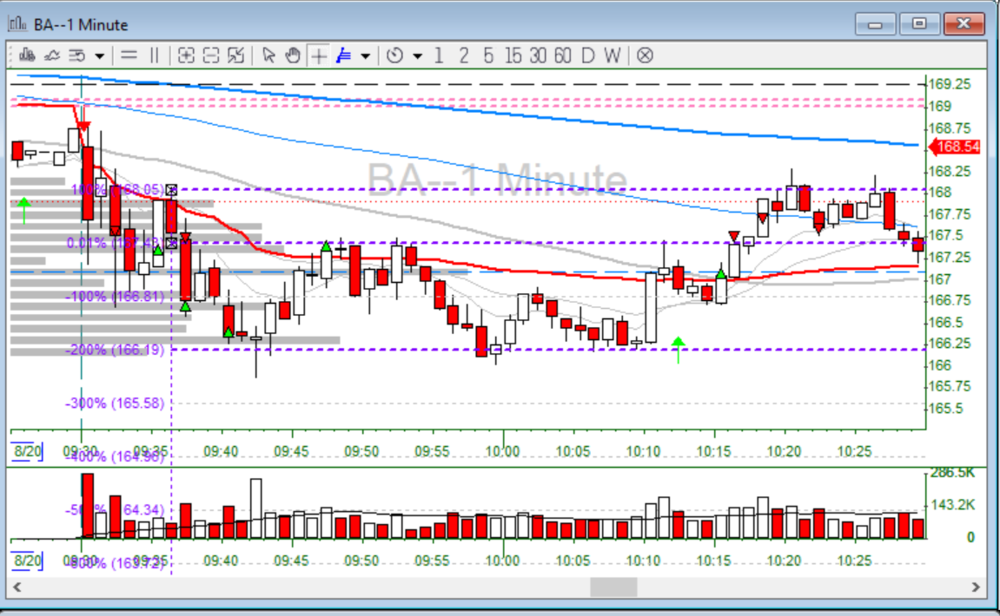
Task: Switch chart to 5-minute interval
Action: tap(488, 56)
